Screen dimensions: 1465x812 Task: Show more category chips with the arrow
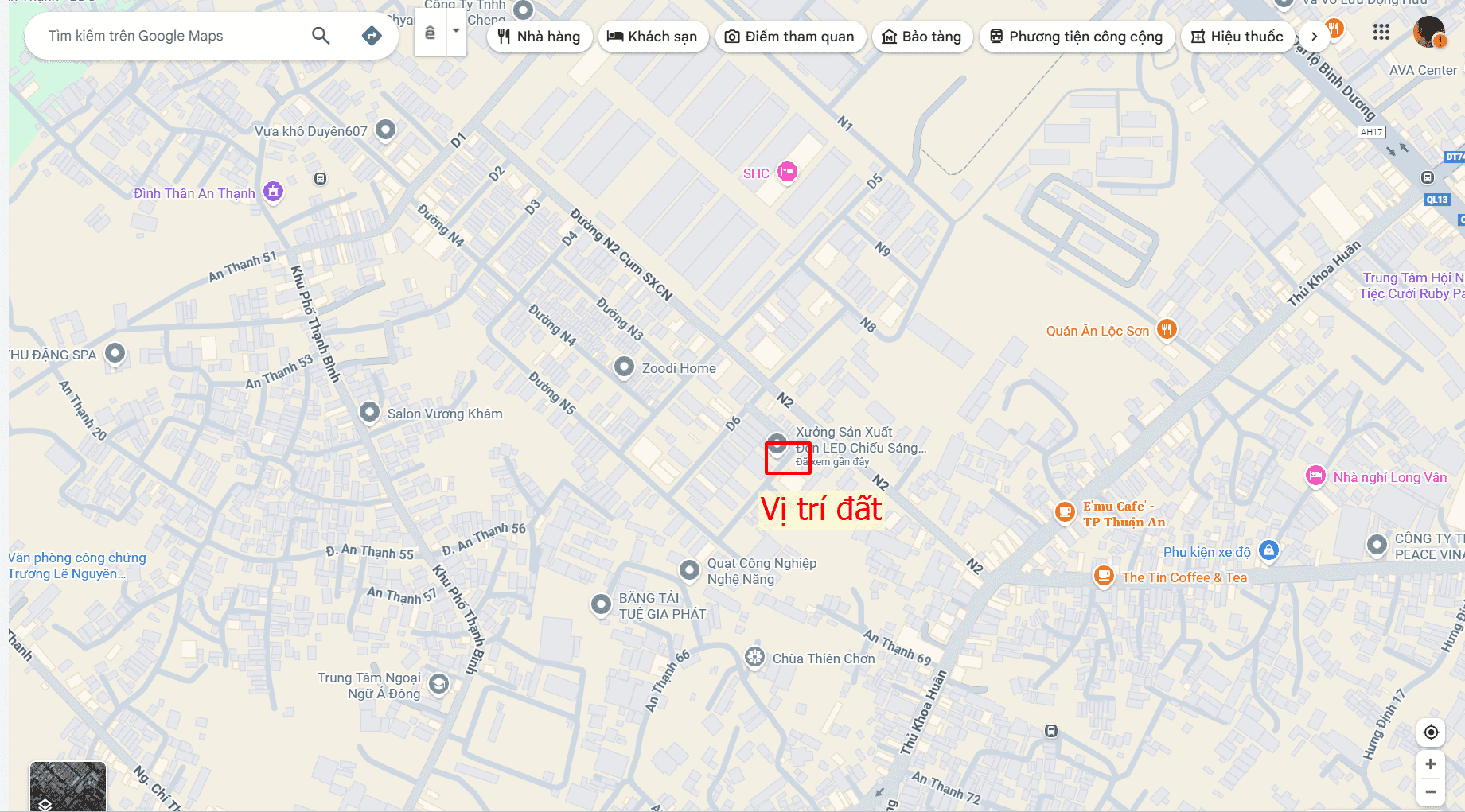[1314, 37]
